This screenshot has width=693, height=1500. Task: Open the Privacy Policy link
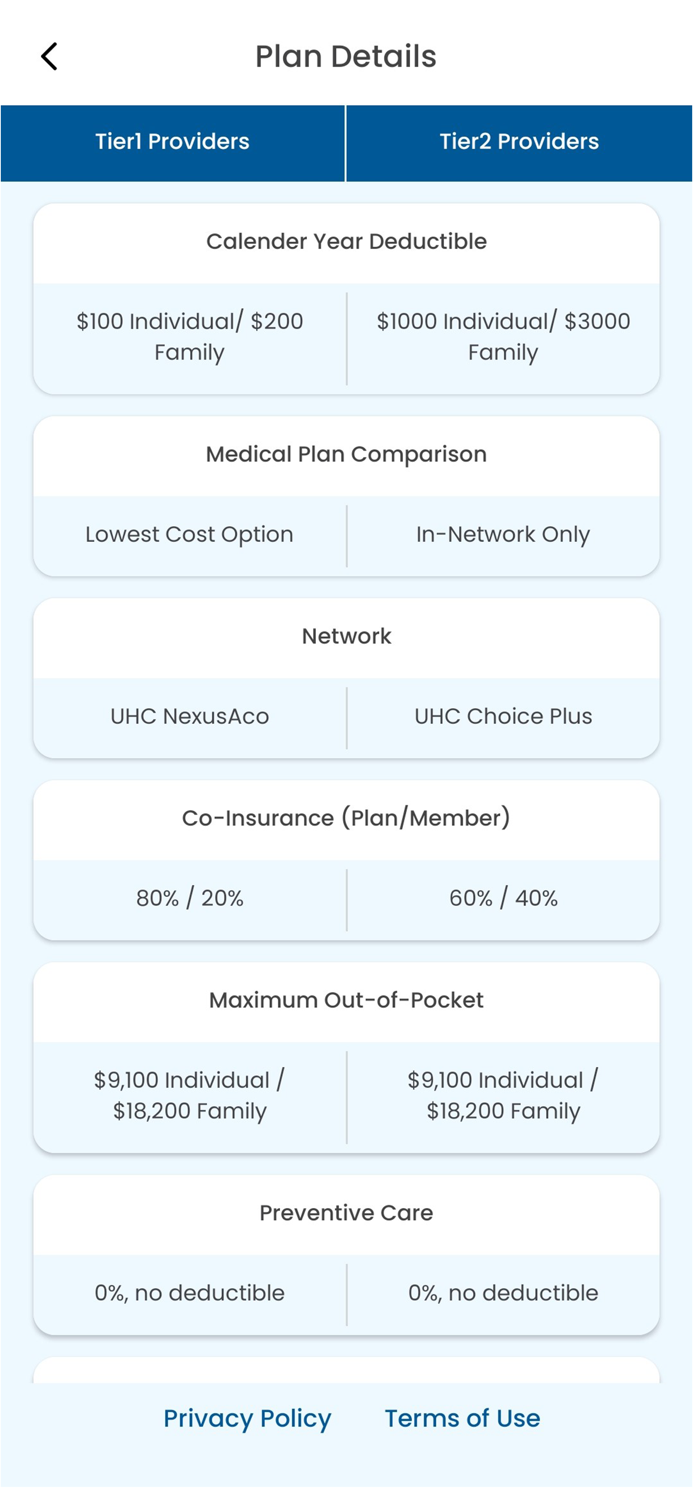tap(247, 1418)
